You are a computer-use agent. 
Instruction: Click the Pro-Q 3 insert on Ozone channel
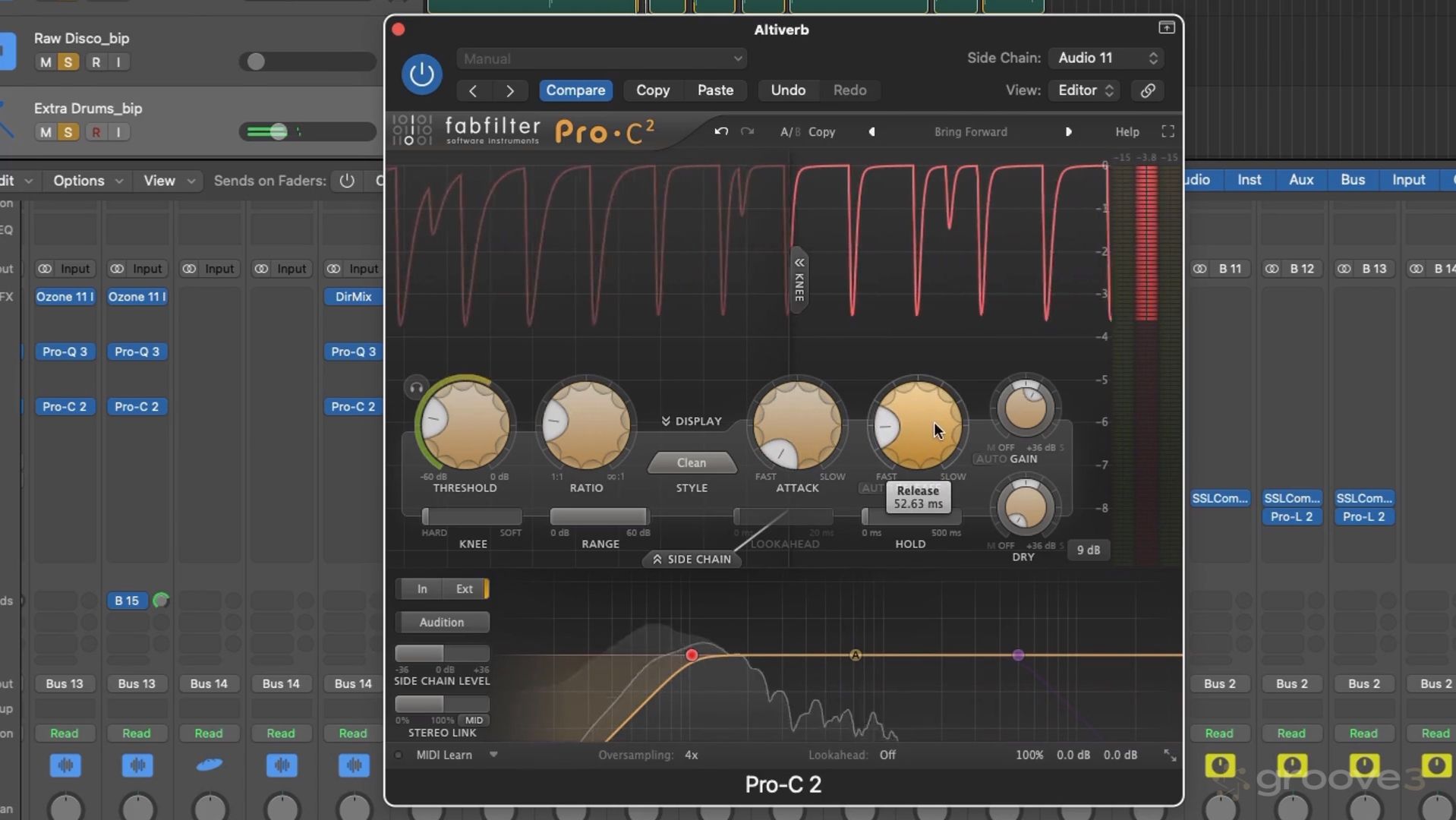coord(65,352)
